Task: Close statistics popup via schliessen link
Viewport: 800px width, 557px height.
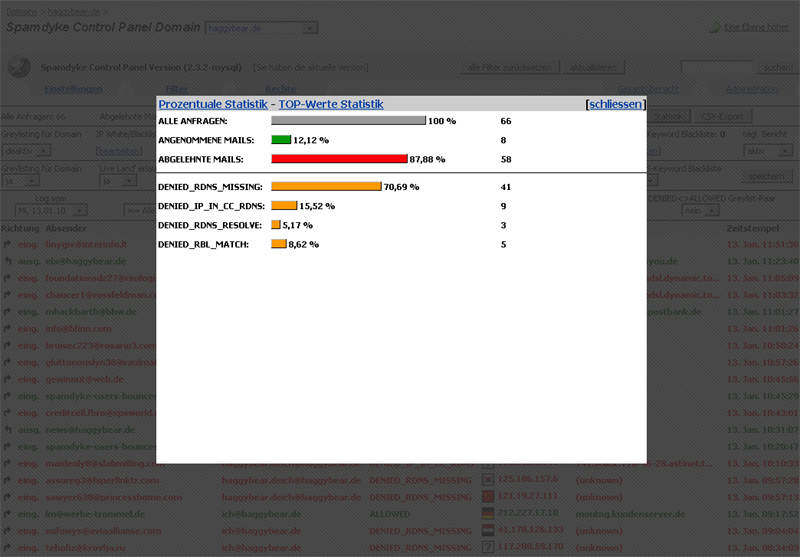Action: click(x=615, y=104)
